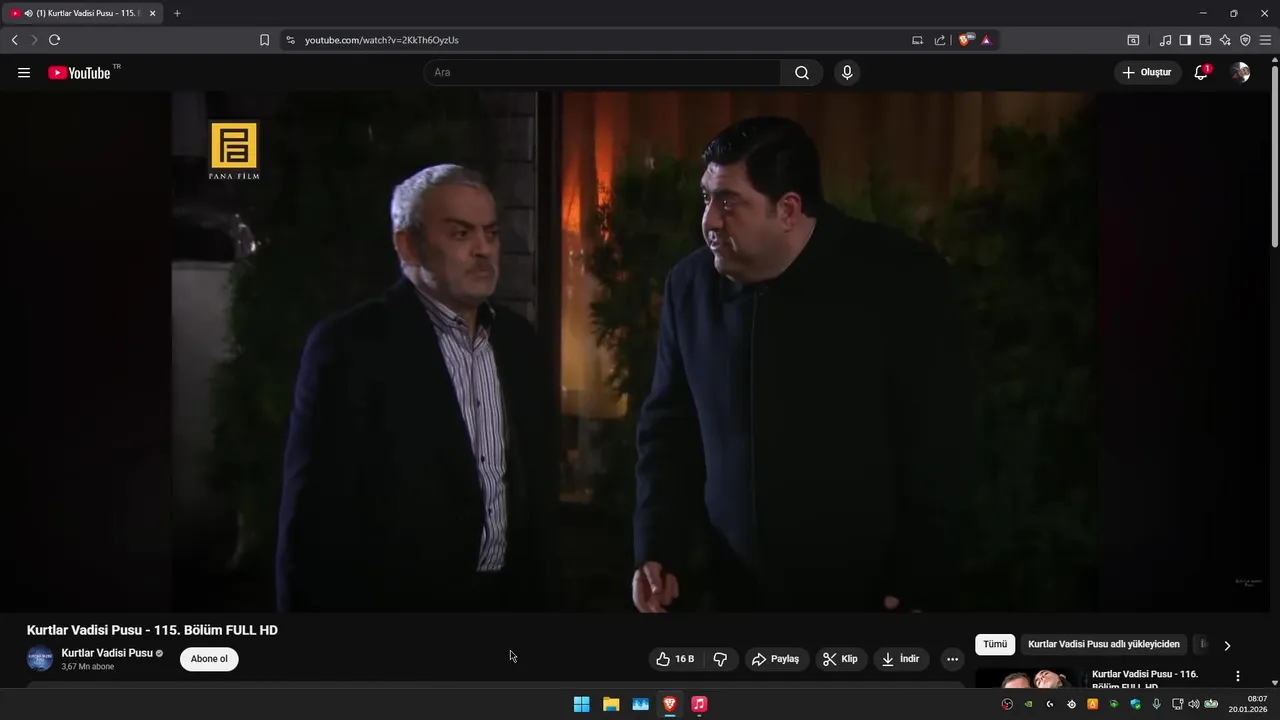
Task: Go forward in browser history
Action: tap(34, 40)
